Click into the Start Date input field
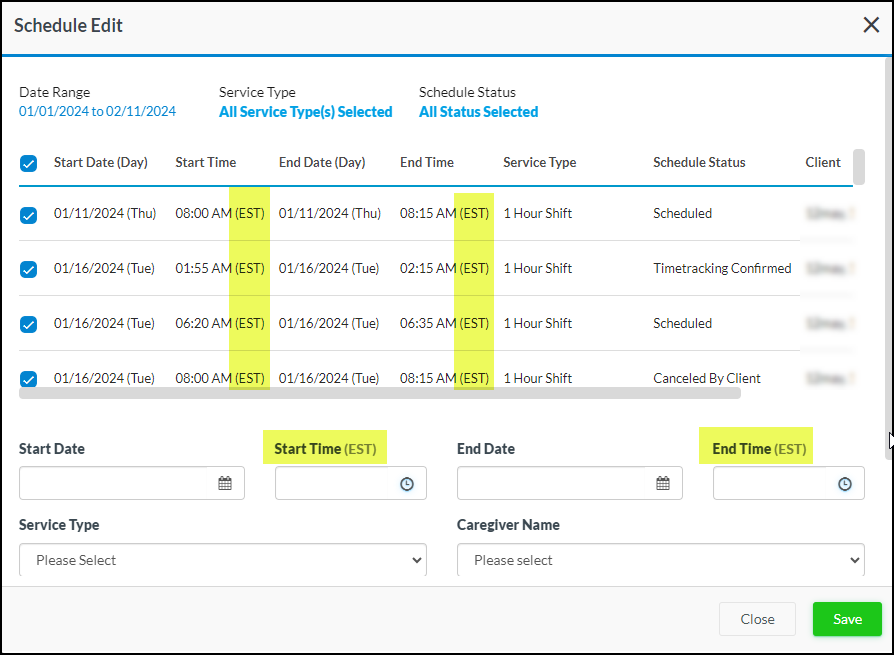This screenshot has height=655, width=894. [x=115, y=483]
